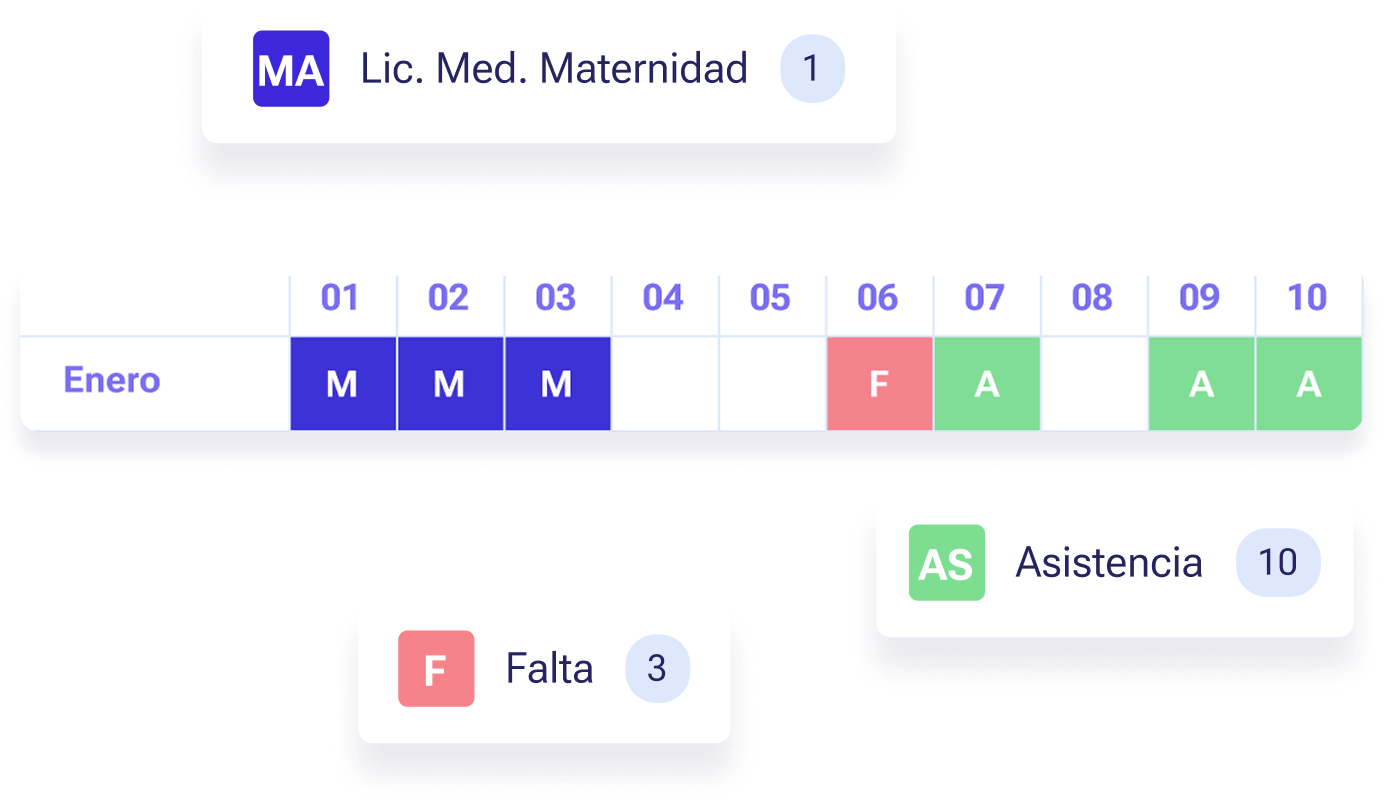Click the Asistencia label
The width and height of the screenshot is (1385, 805).
point(1108,563)
